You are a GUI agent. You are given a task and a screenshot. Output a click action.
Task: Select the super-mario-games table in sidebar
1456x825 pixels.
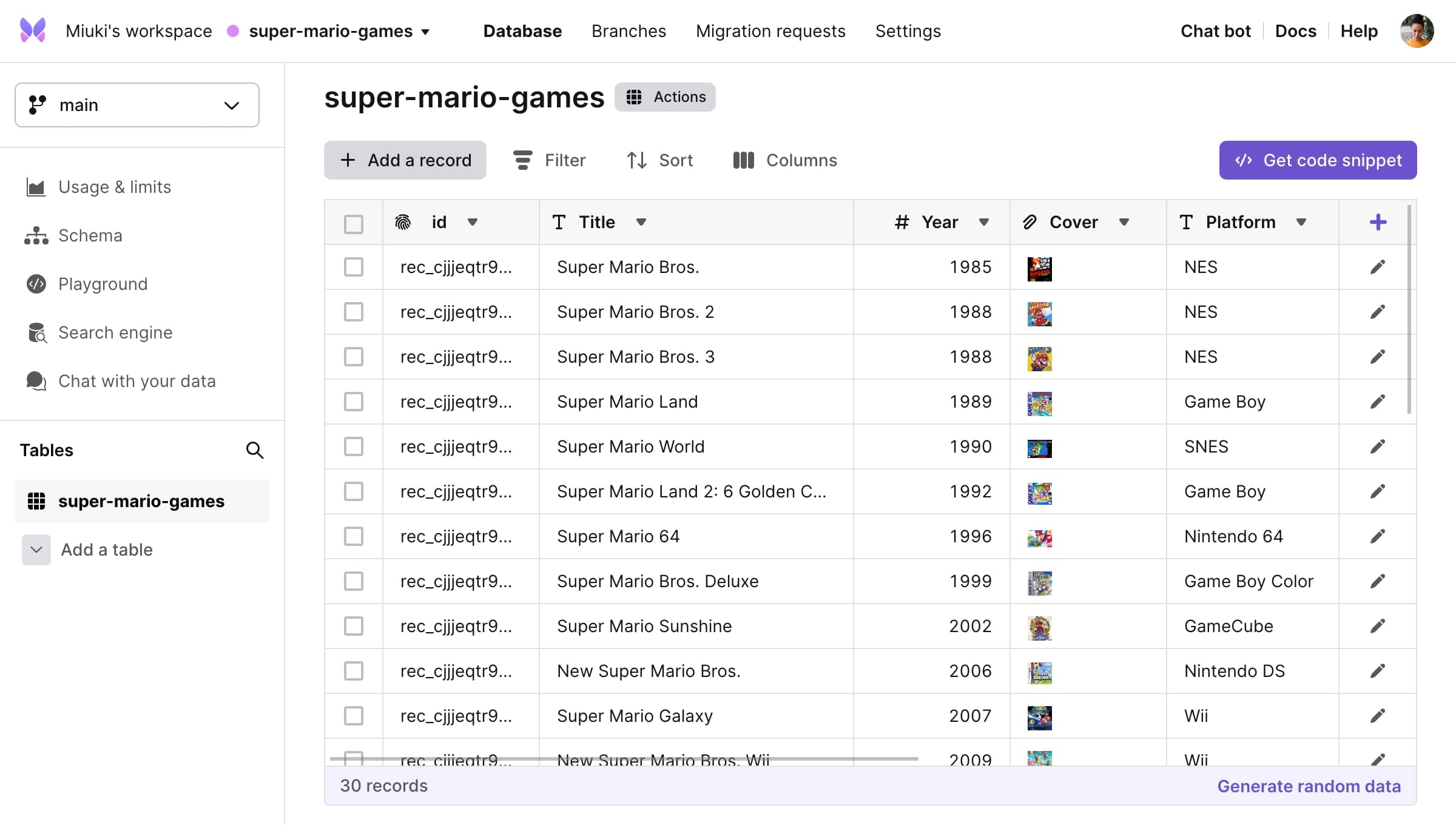pos(142,501)
